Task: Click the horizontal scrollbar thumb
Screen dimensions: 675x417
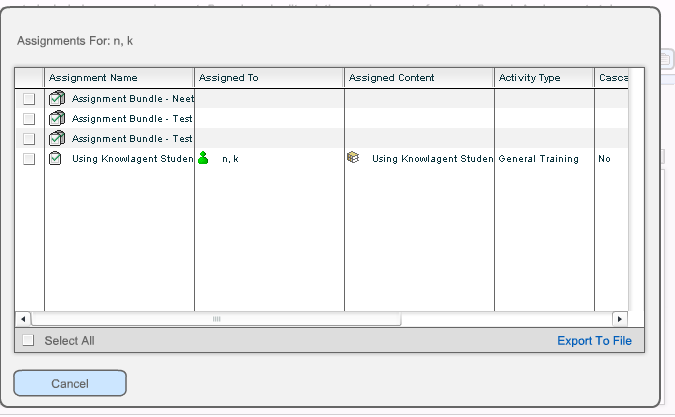Action: [215, 318]
